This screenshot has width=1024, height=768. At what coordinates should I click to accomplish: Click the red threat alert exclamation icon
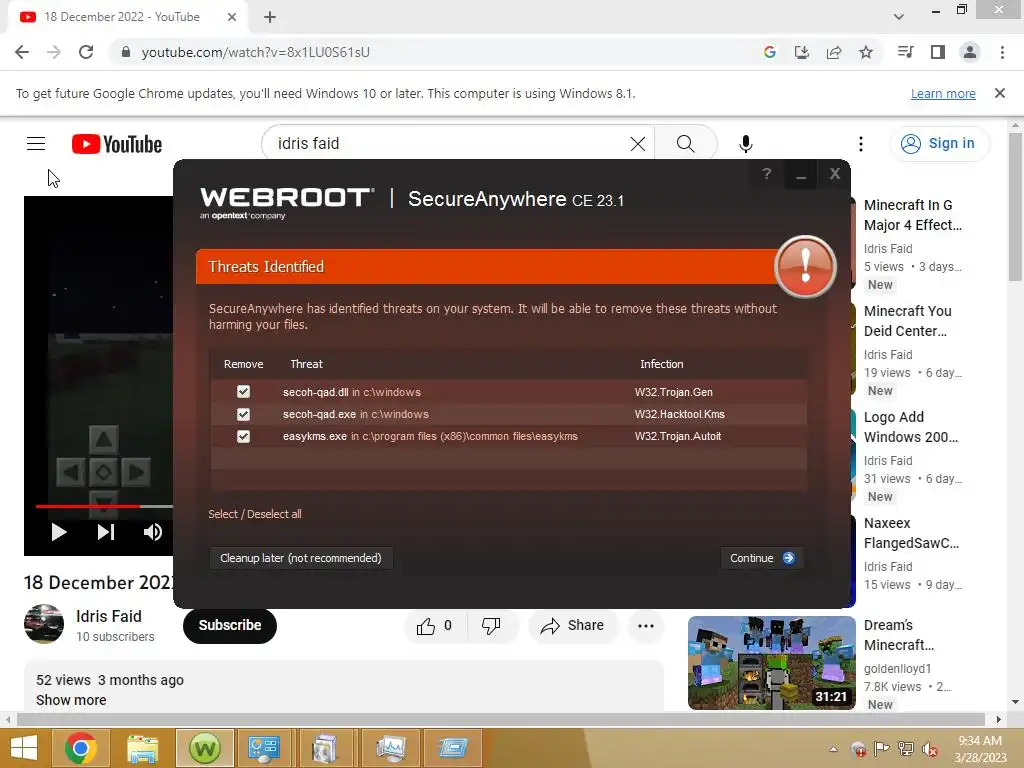805,266
